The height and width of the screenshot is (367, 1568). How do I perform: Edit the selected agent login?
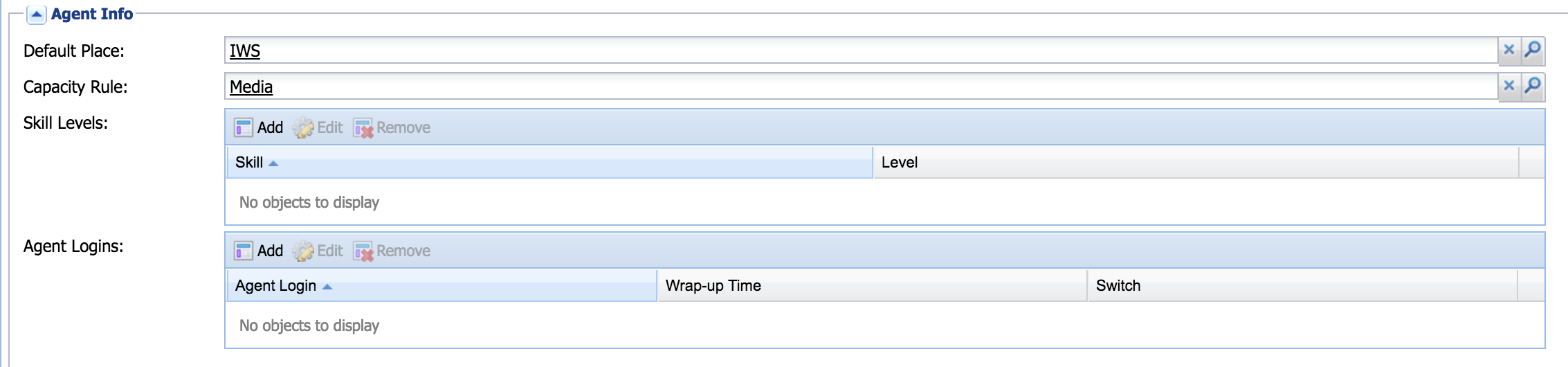tap(318, 251)
